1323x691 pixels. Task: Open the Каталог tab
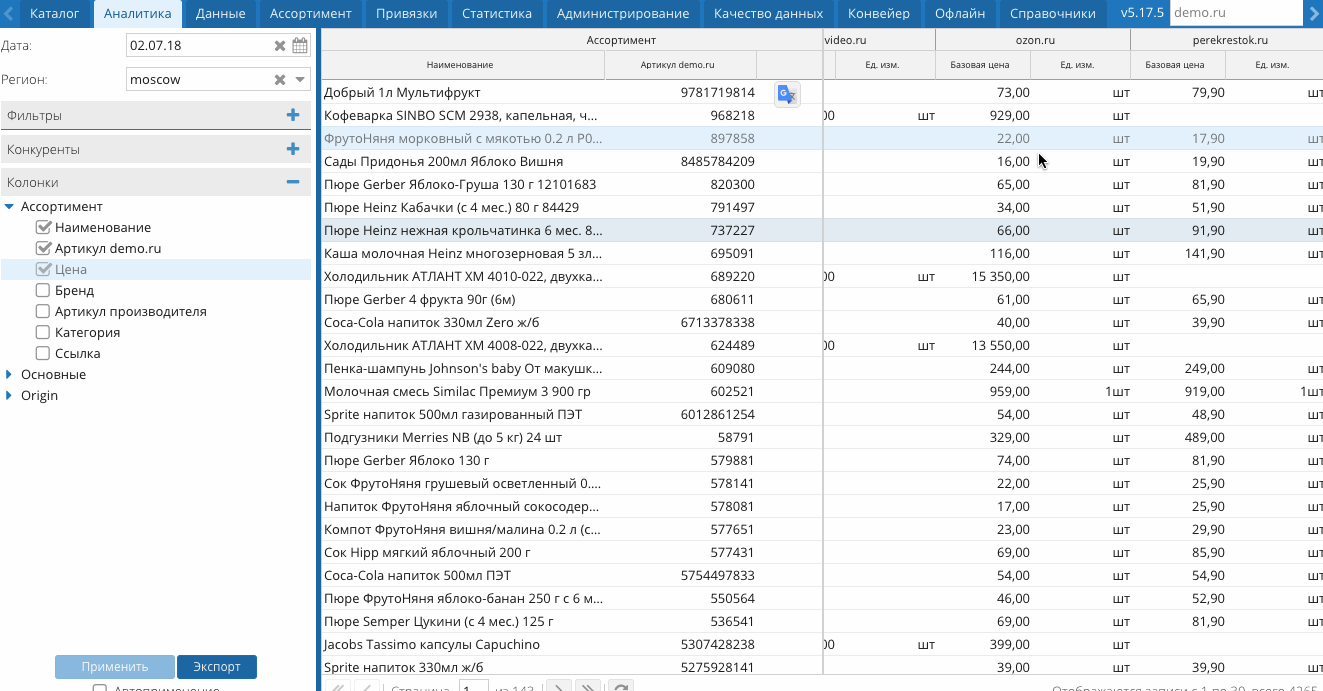(x=55, y=14)
